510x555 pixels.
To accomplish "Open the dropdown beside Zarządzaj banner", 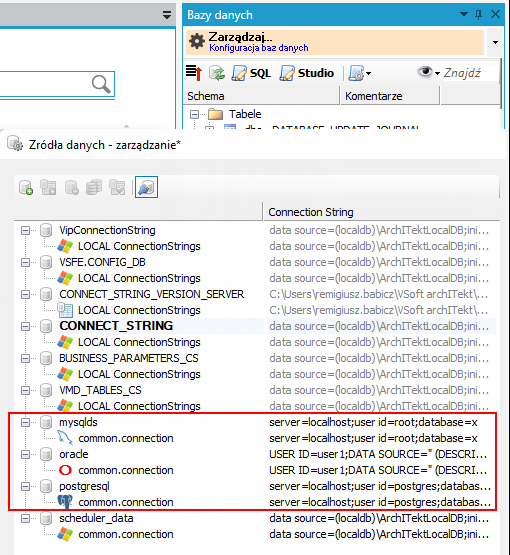I will pos(495,42).
